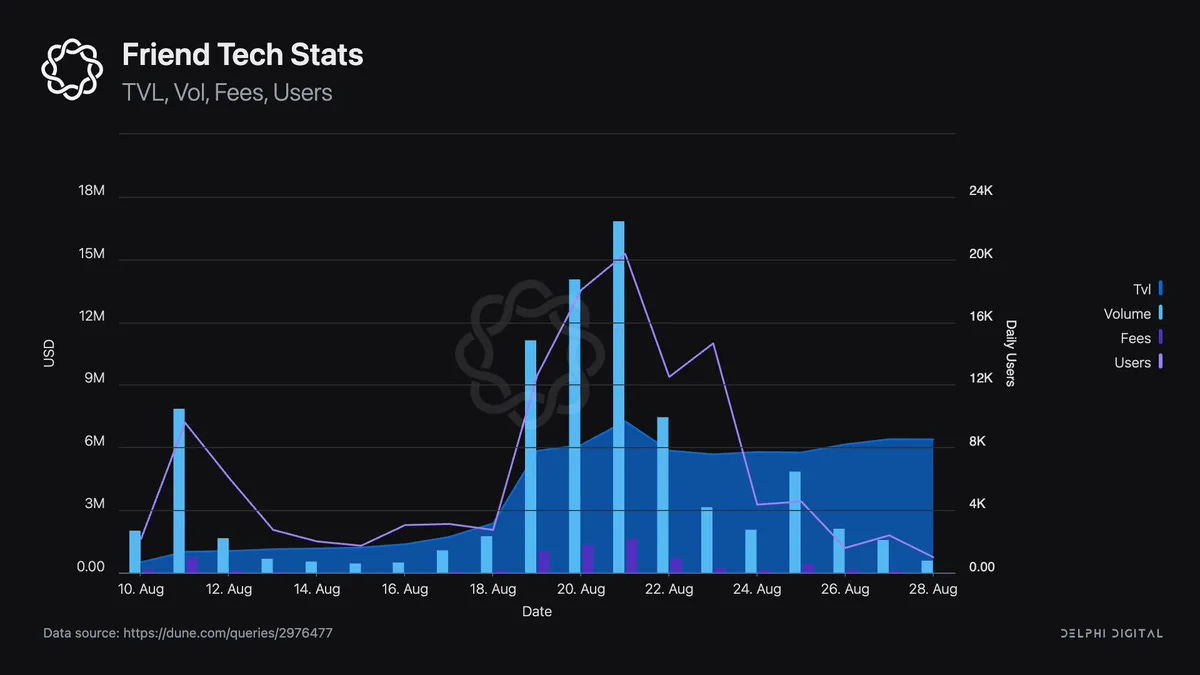Click the 'Date' axis title

(537, 611)
